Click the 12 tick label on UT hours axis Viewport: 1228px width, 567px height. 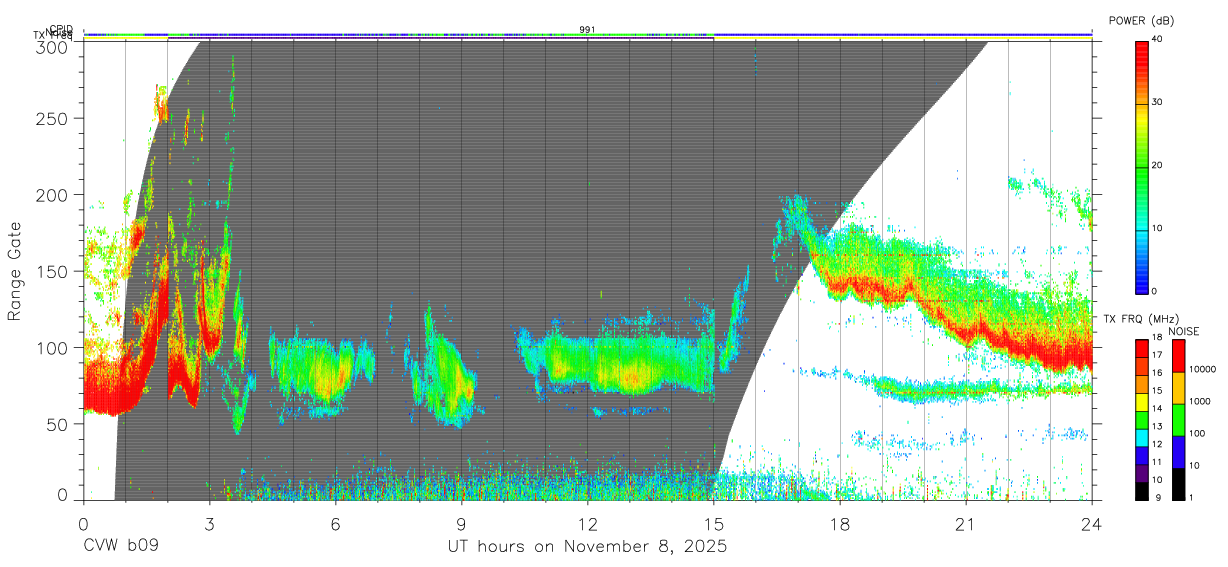(588, 523)
